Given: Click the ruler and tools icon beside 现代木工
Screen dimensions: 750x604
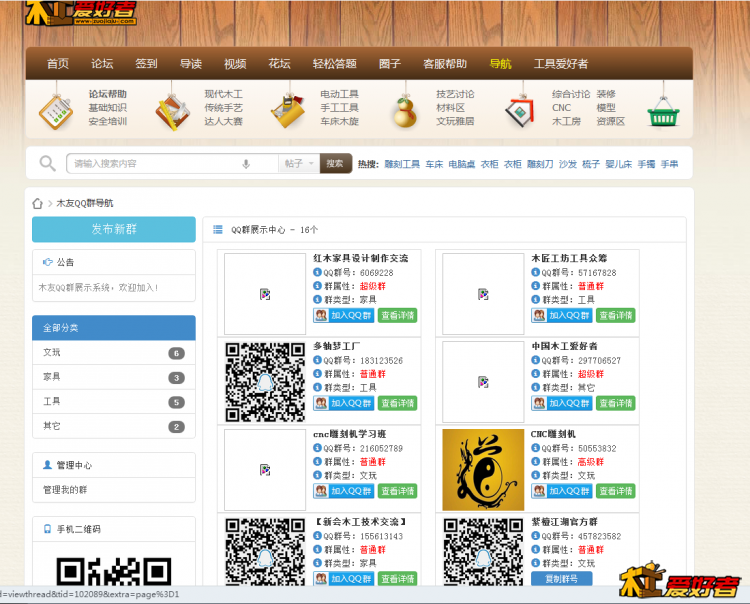Looking at the screenshot, I should [172, 113].
